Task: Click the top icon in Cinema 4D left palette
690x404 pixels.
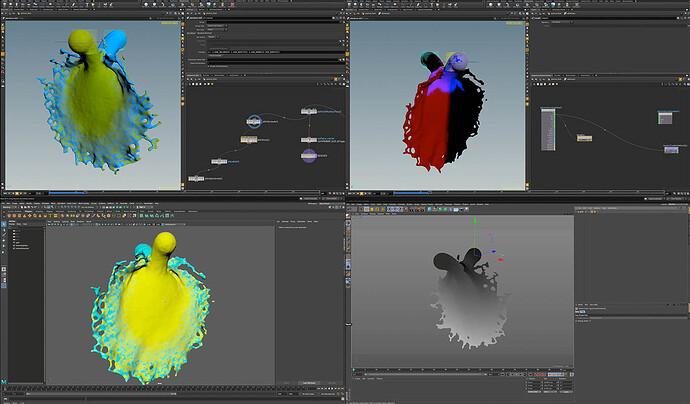Action: [x=348, y=216]
